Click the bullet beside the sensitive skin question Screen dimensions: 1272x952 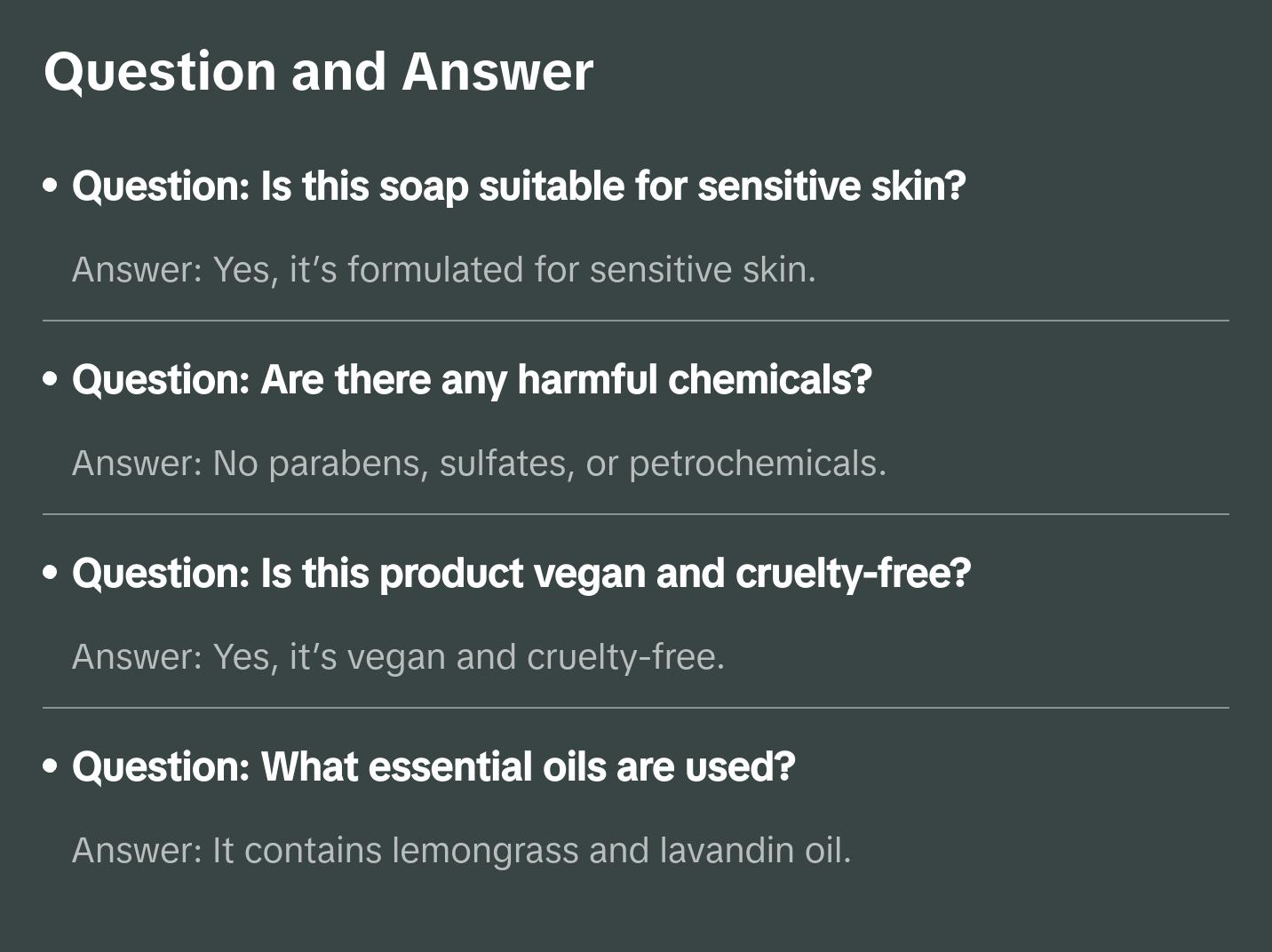(51, 186)
